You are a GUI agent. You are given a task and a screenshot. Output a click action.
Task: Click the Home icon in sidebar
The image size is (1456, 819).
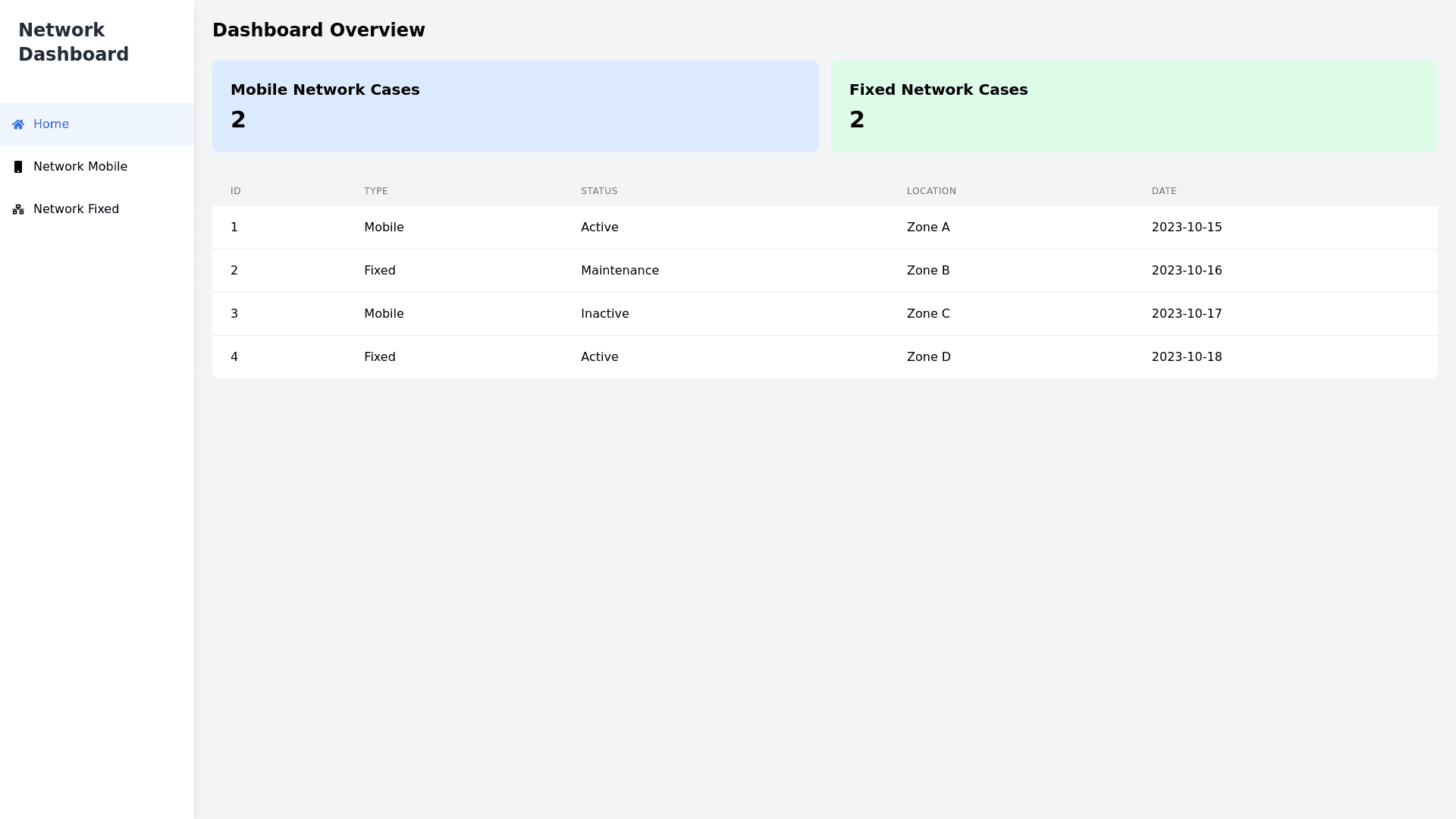[18, 124]
